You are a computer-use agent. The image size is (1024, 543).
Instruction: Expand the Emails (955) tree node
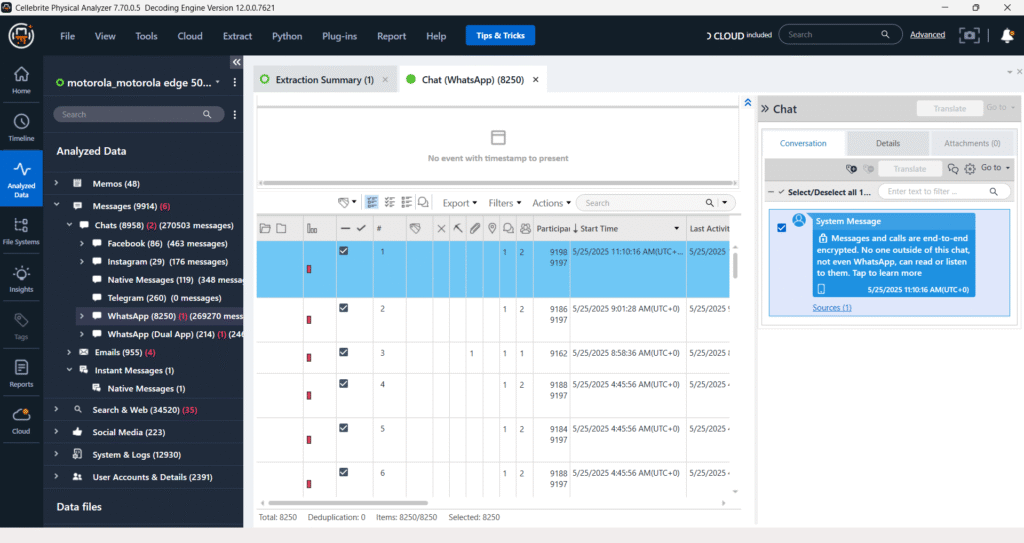[x=69, y=352]
